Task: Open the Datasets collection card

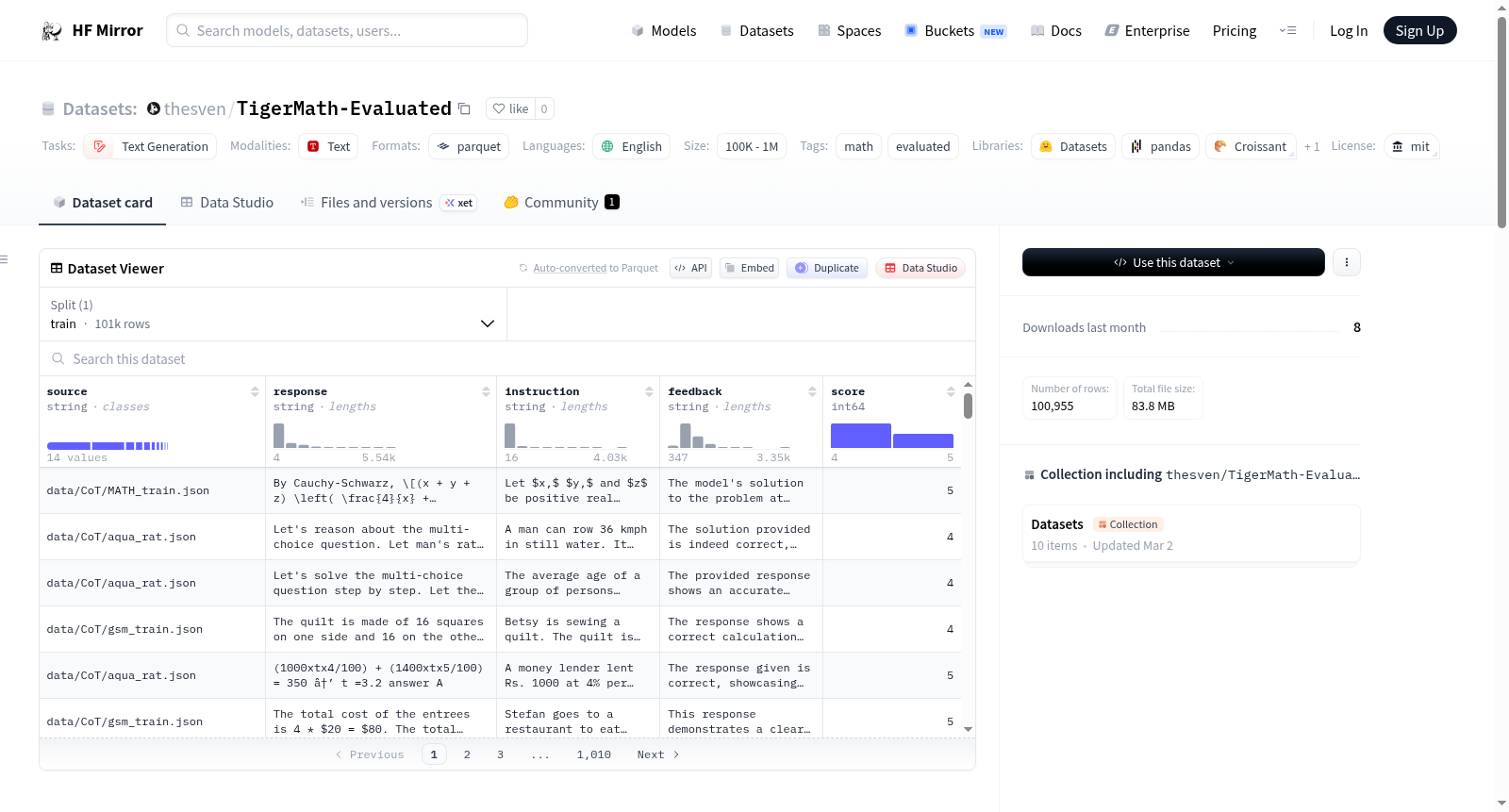Action: (1191, 534)
